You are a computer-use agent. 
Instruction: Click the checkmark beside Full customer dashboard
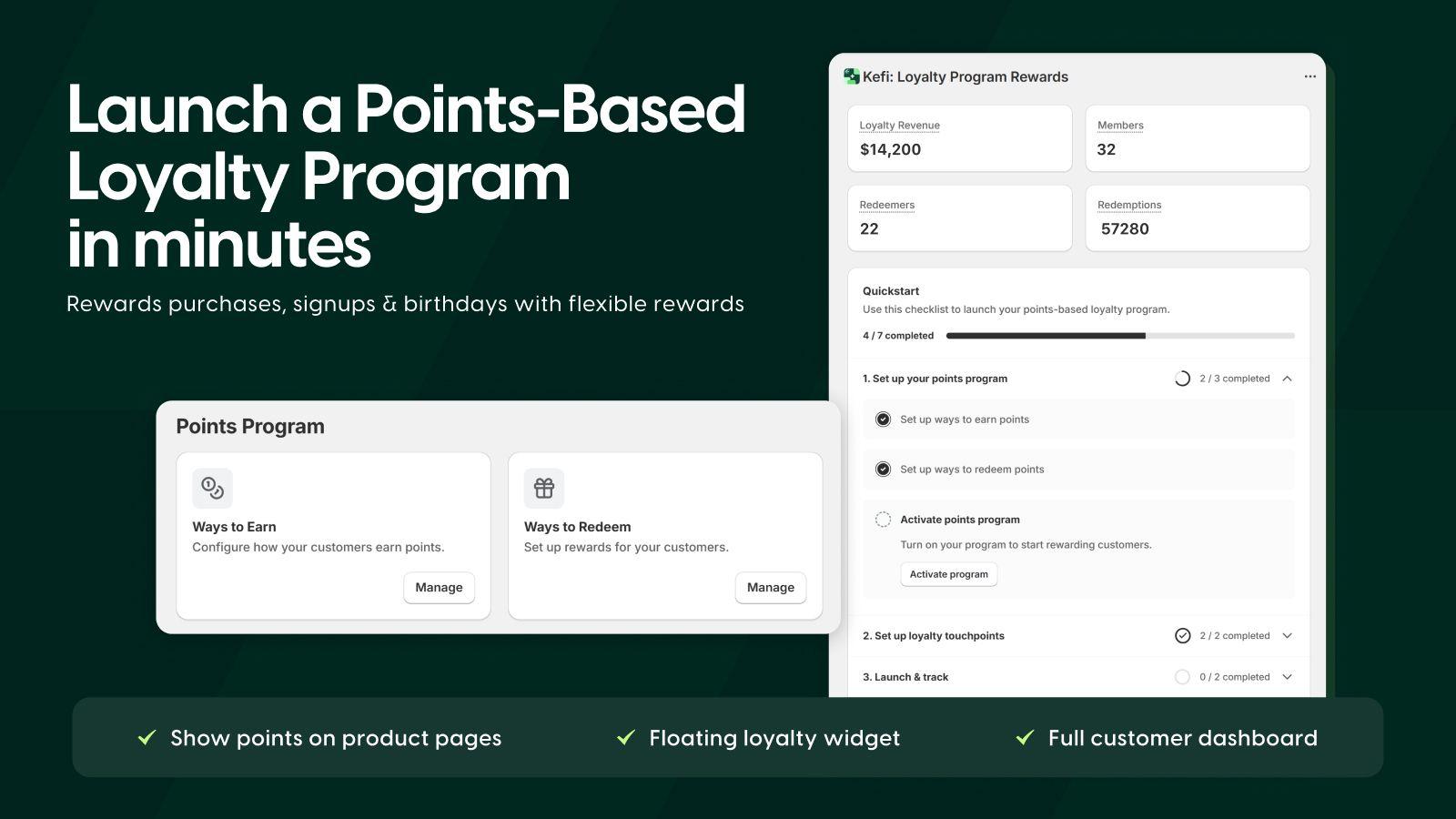[x=1026, y=737]
